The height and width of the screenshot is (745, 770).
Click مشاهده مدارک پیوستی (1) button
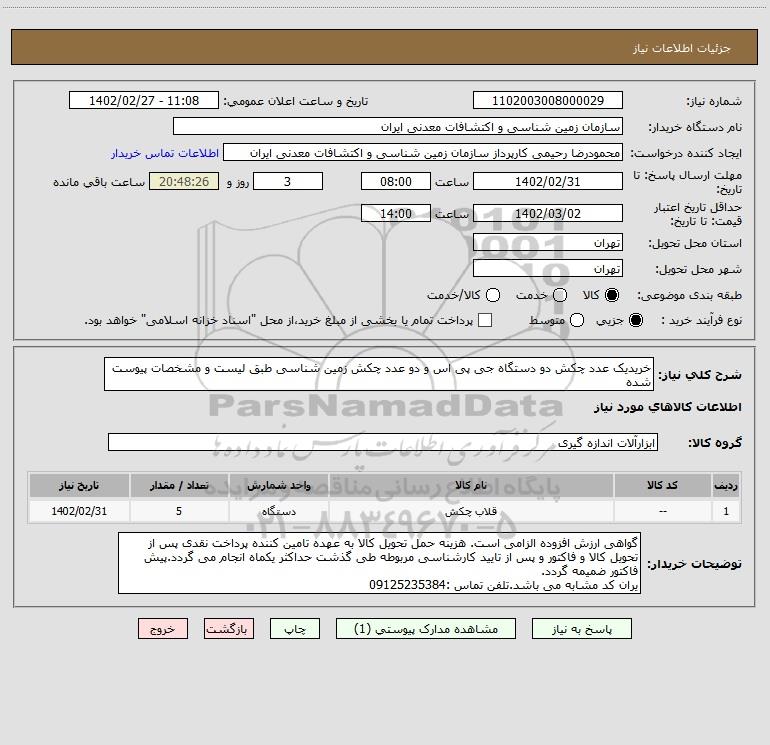pyautogui.click(x=426, y=629)
